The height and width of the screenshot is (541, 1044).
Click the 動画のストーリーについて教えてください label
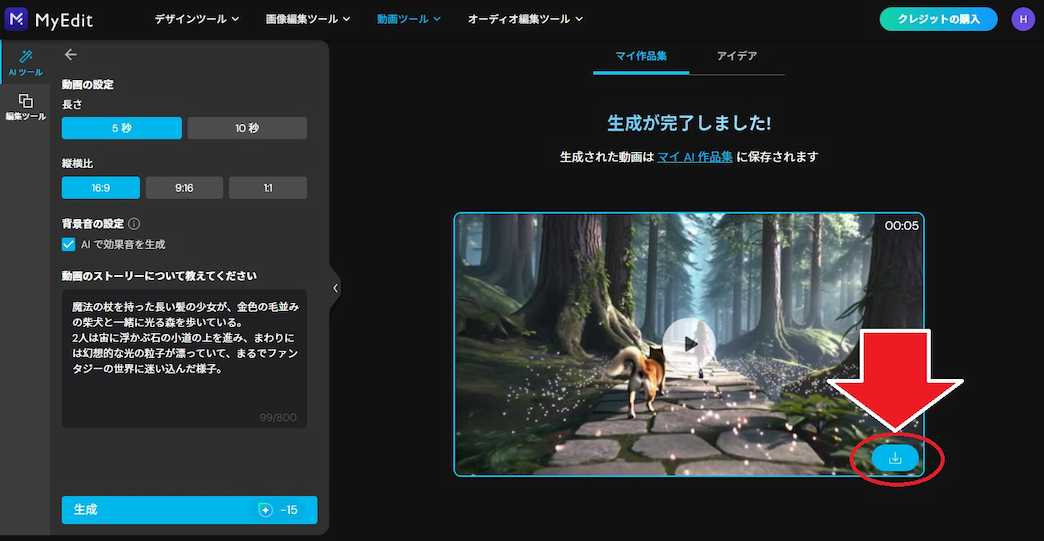(159, 275)
